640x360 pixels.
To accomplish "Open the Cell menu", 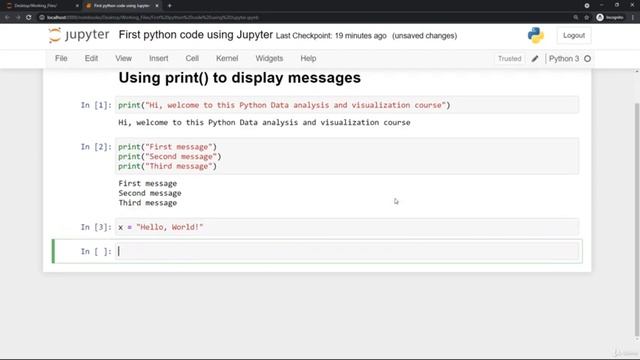I will click(192, 58).
